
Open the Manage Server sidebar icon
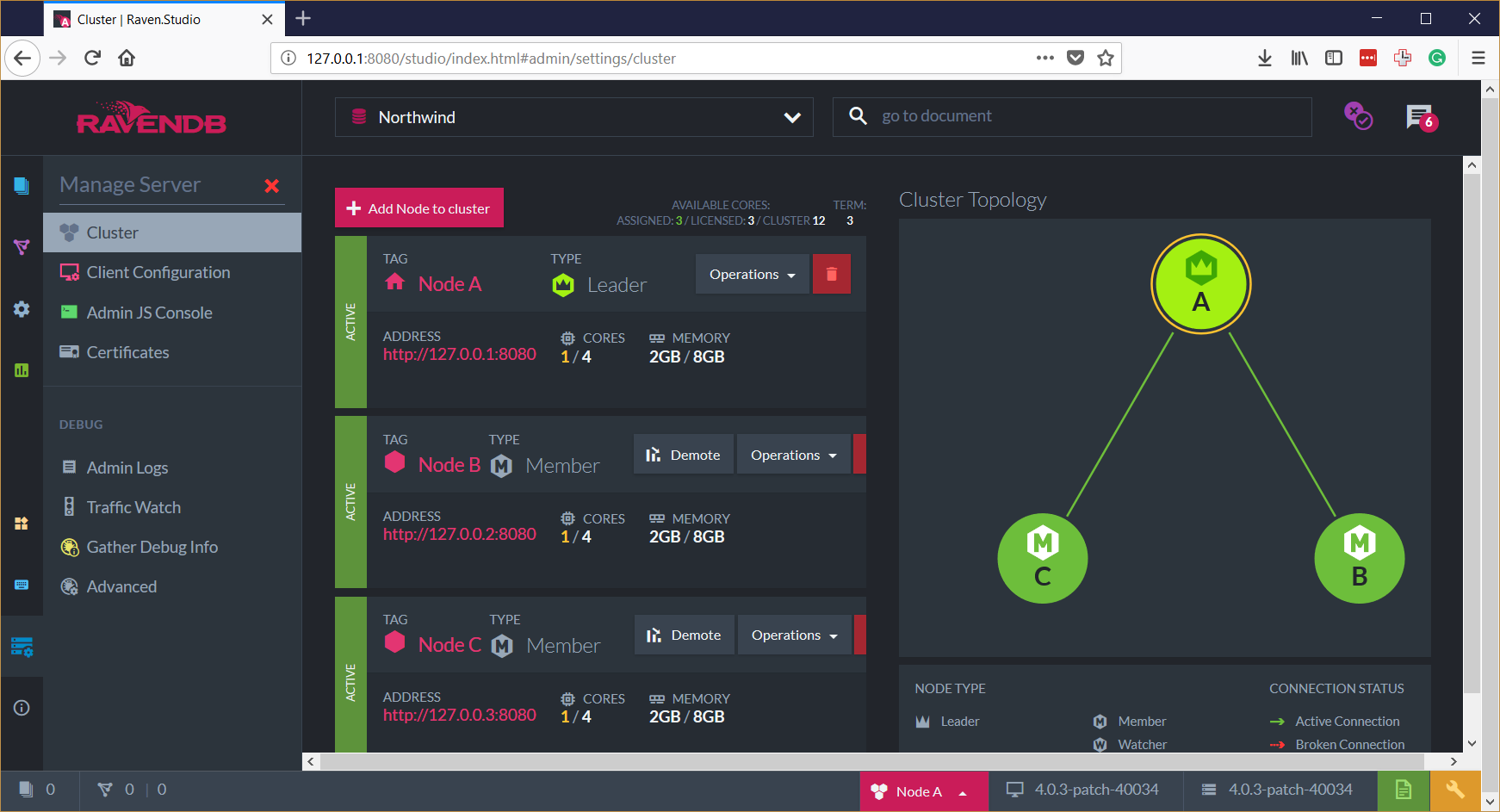22,647
